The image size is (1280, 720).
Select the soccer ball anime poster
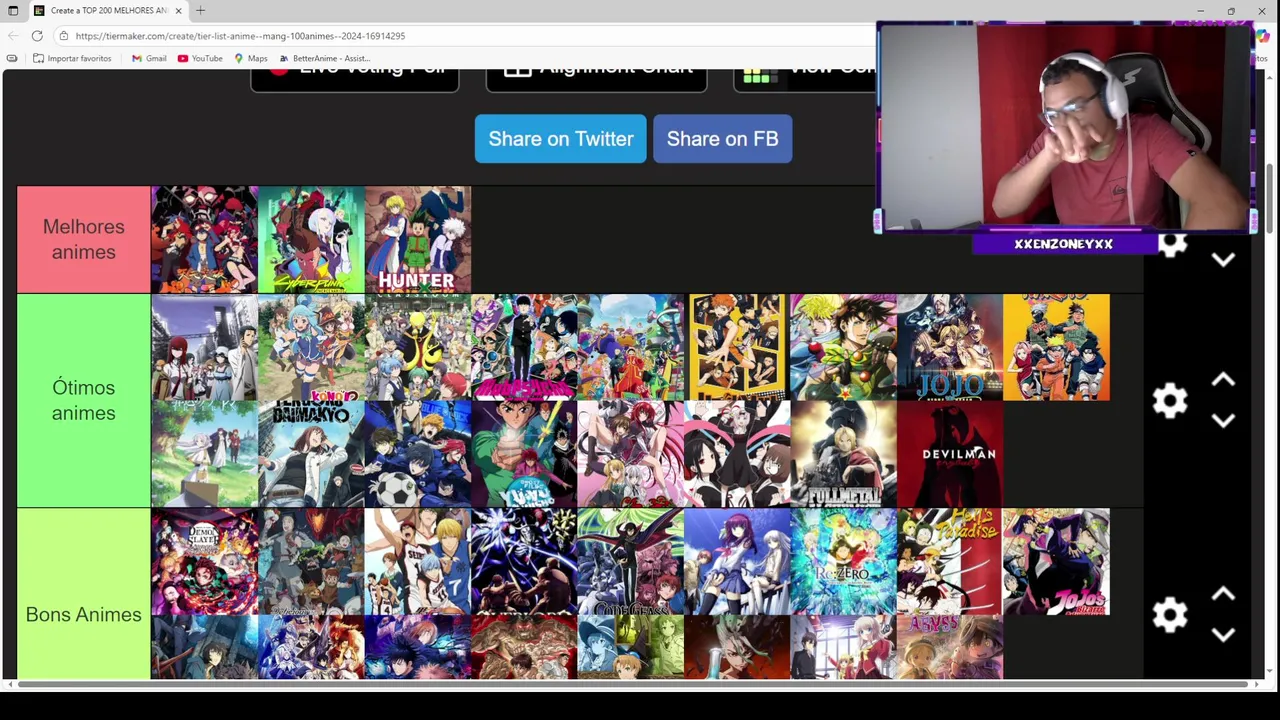point(417,454)
